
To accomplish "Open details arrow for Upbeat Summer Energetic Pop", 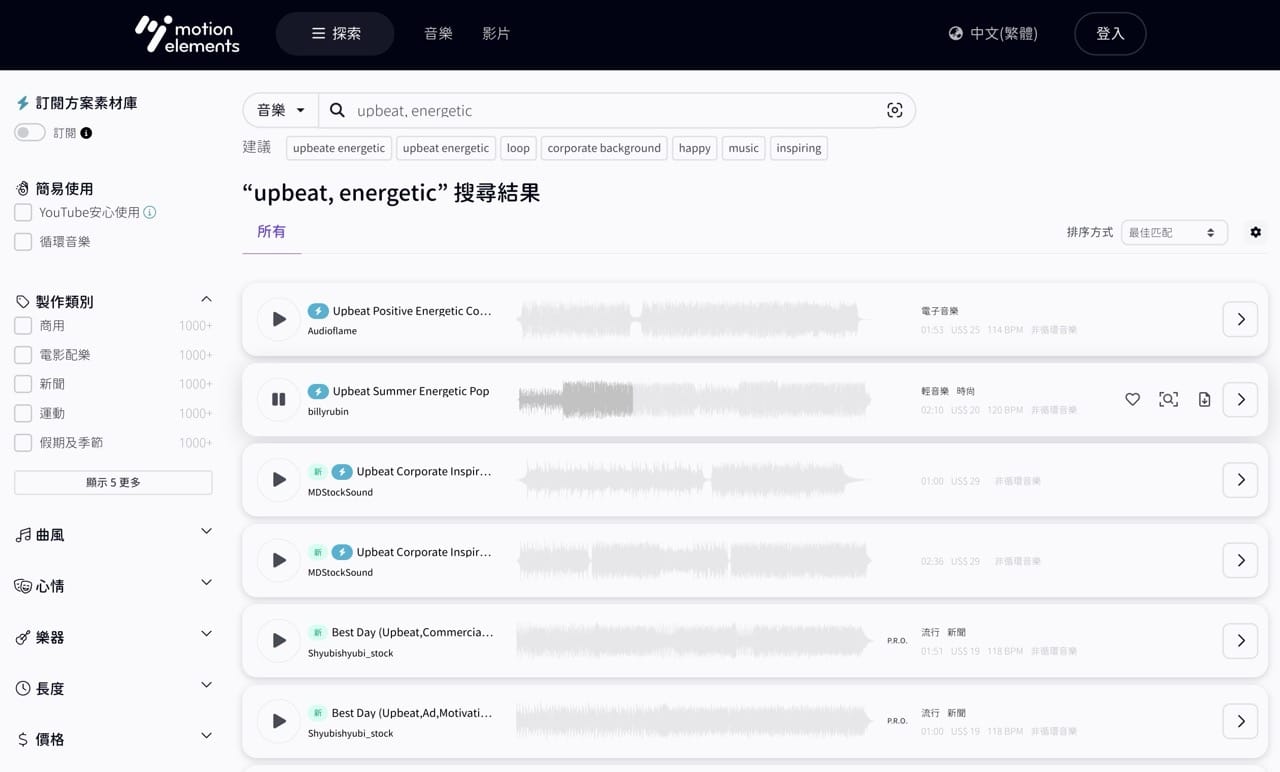I will 1241,399.
